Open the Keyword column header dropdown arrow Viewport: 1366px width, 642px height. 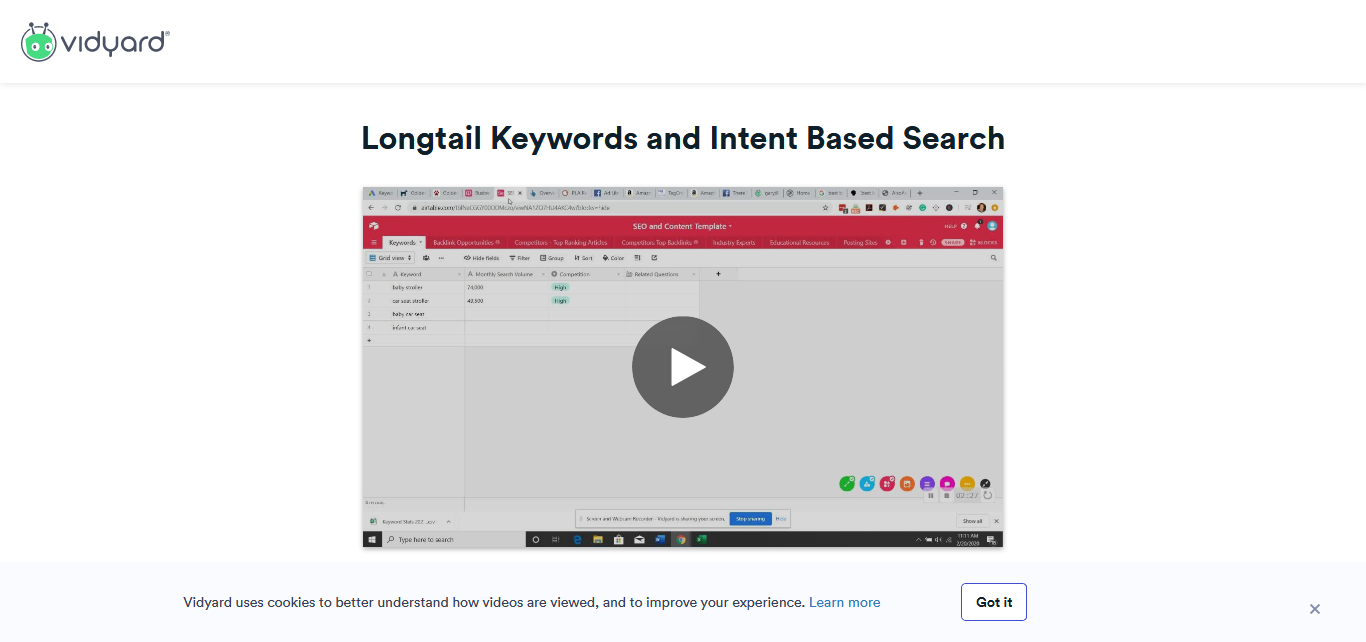click(x=459, y=274)
